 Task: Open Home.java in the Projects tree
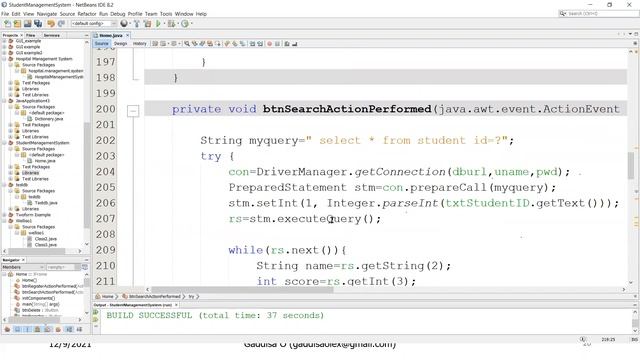pos(45,161)
